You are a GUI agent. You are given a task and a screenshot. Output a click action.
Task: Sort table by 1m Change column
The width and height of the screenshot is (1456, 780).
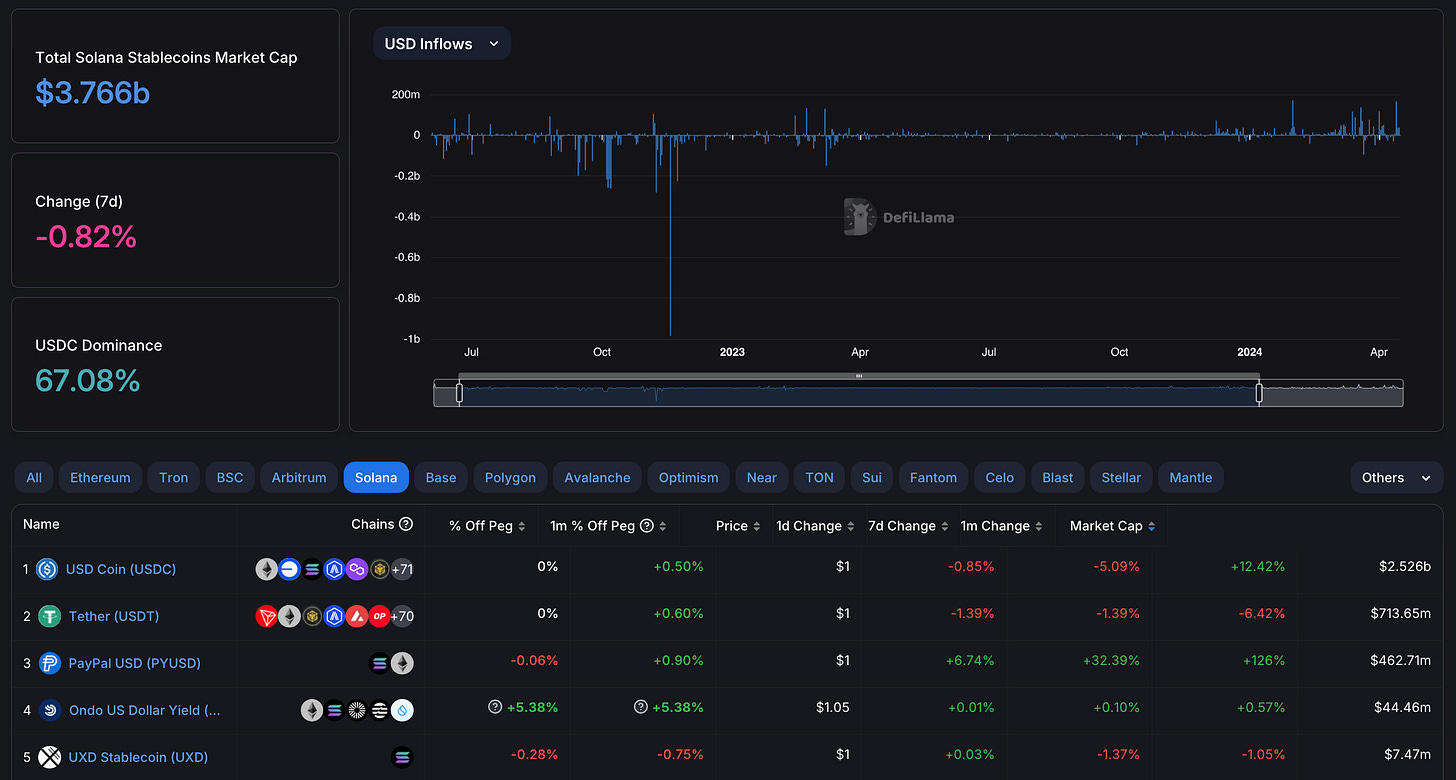tap(1001, 526)
